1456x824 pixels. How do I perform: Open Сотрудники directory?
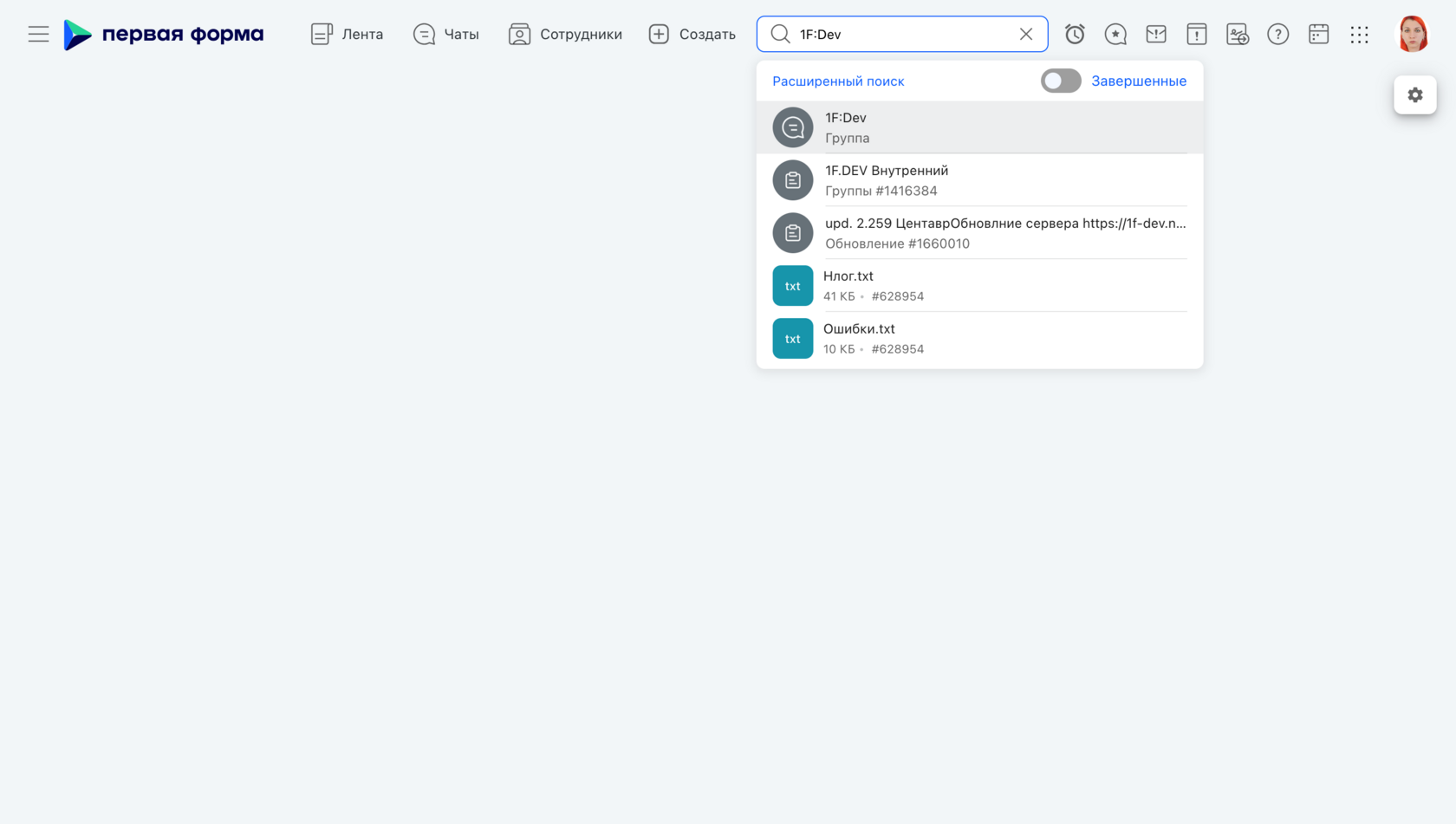[x=565, y=34]
